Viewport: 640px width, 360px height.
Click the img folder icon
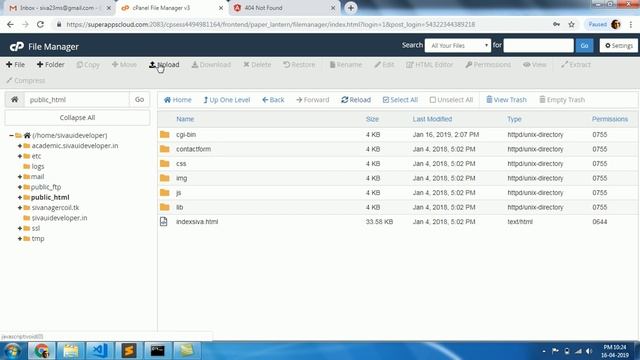tap(164, 178)
